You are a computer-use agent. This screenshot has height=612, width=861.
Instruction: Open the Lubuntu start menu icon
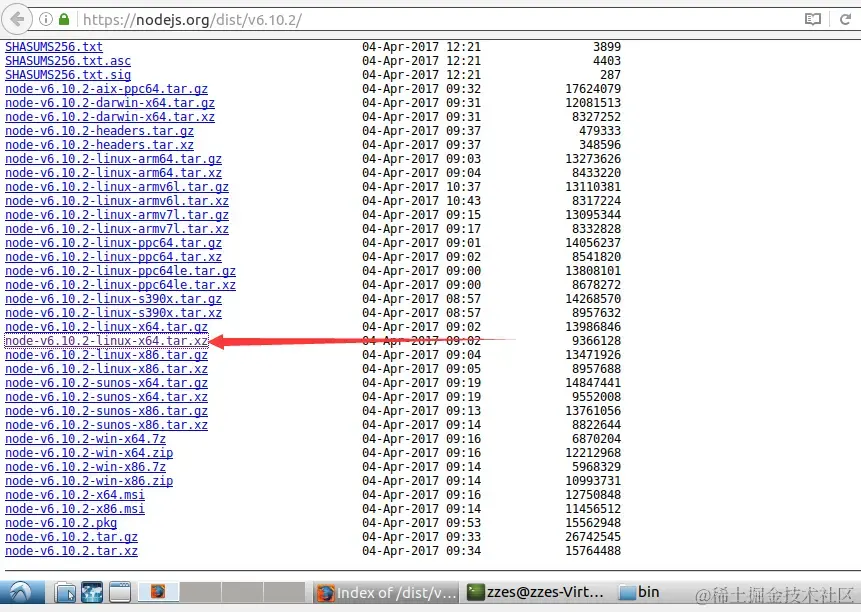point(21,592)
